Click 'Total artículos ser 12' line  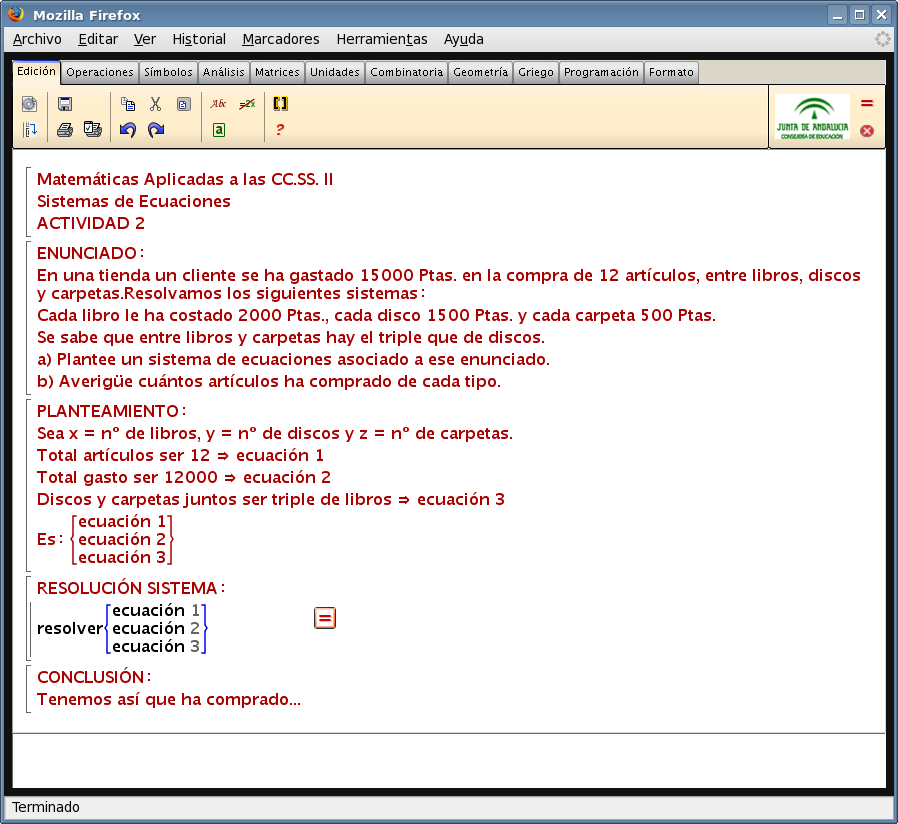180,455
